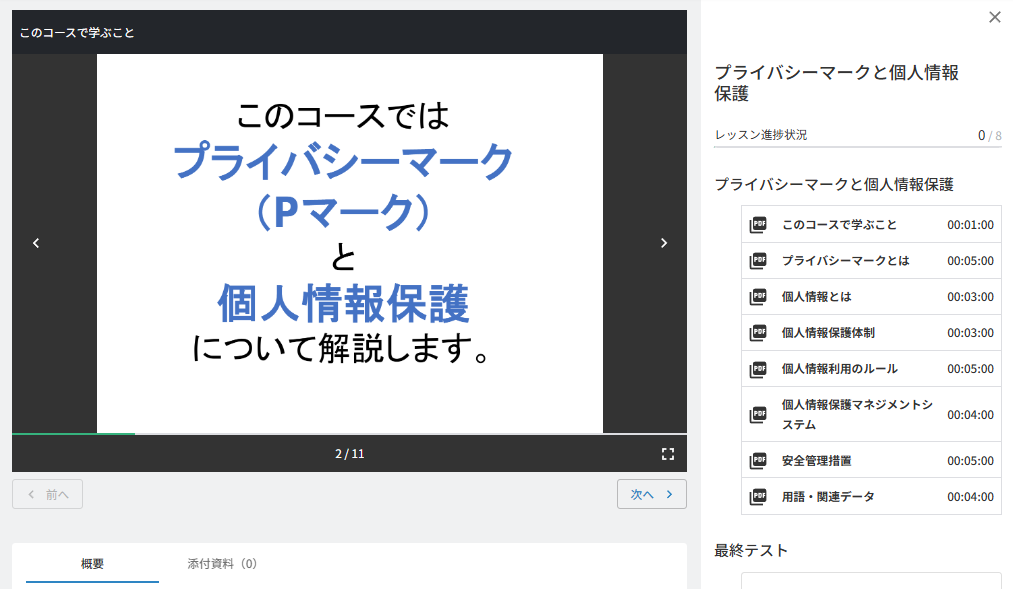Click the slide counter 2 / 11
The width and height of the screenshot is (1013, 589).
[350, 454]
